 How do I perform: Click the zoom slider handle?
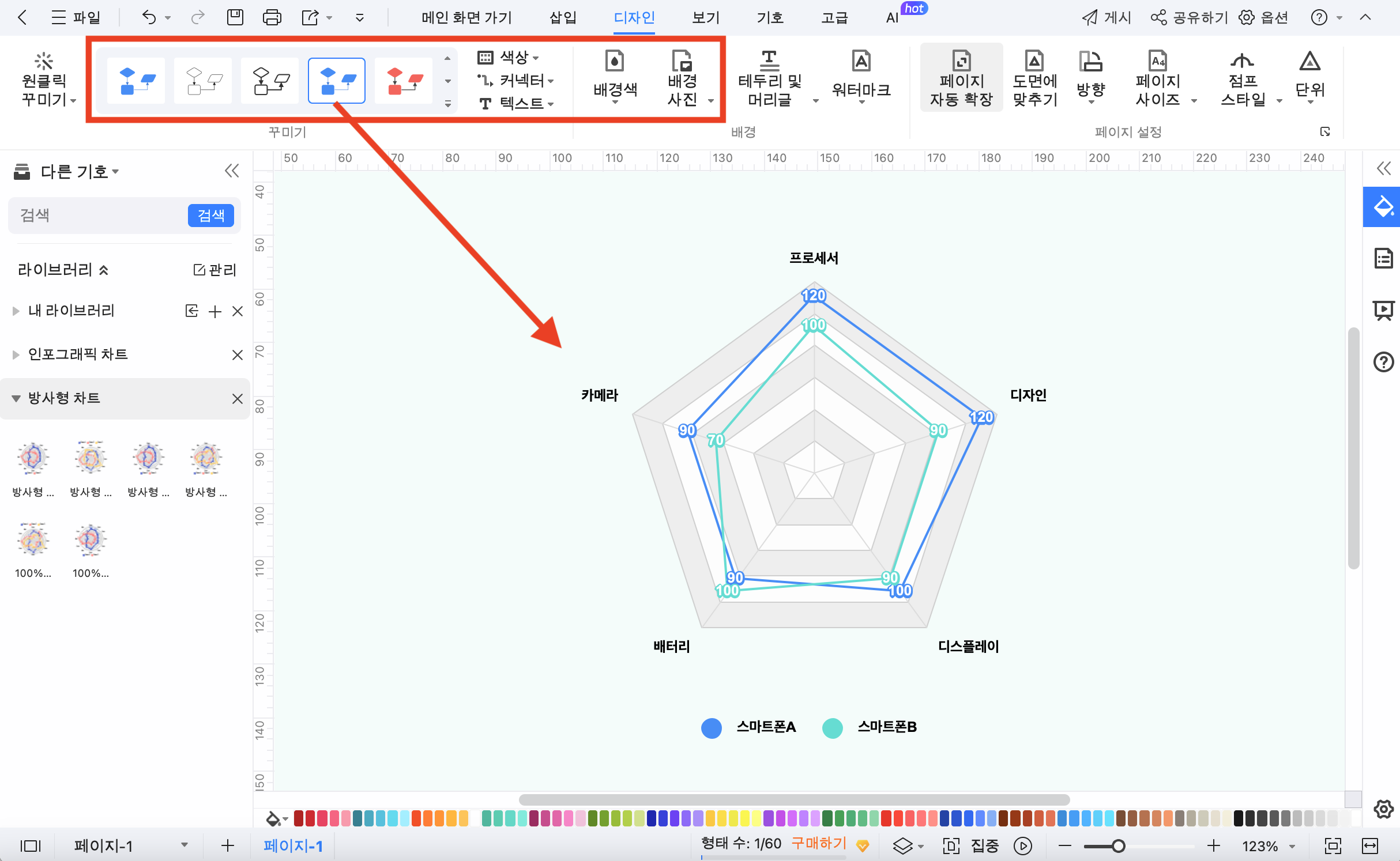(1119, 846)
